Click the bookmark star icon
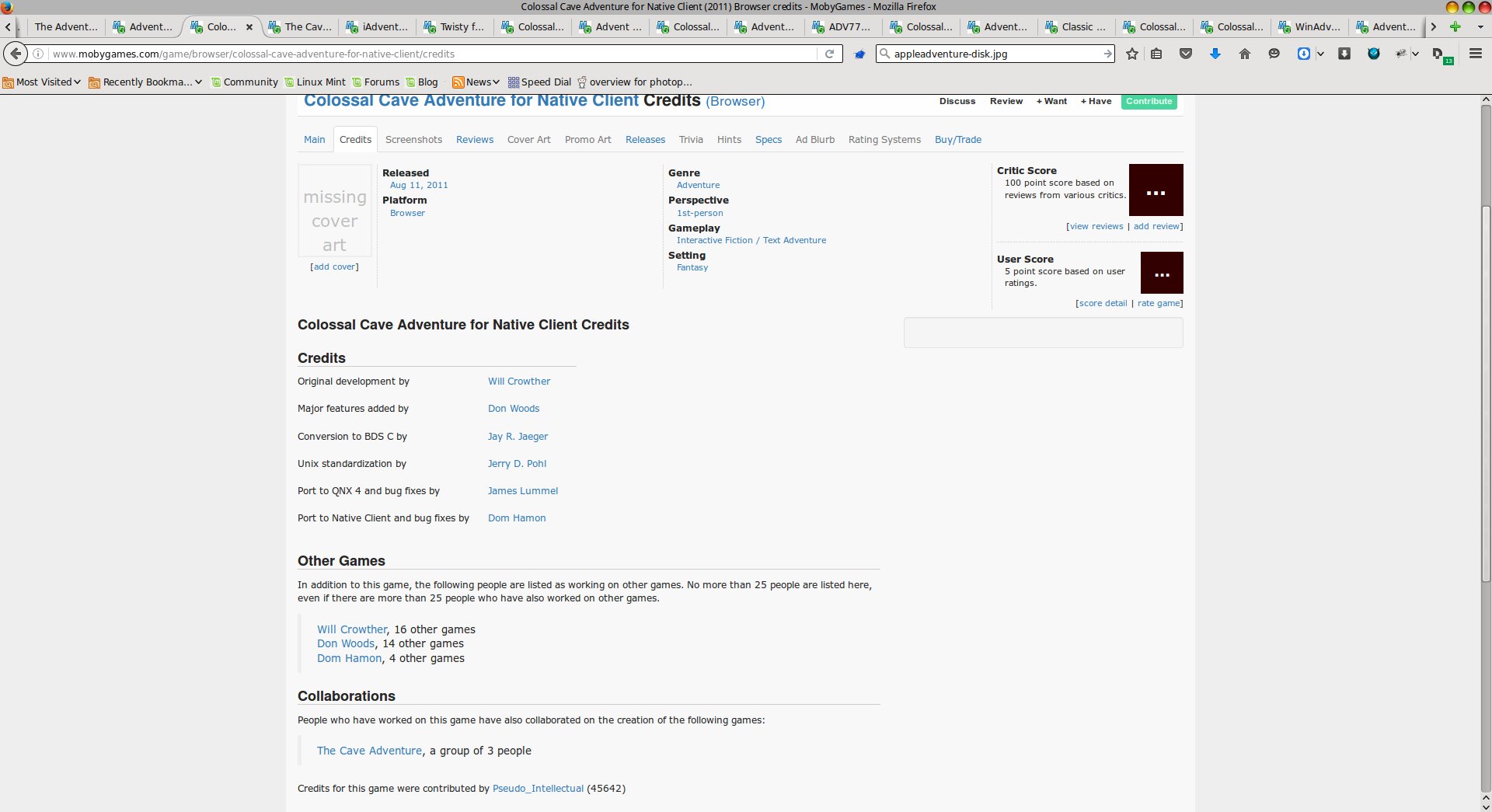 click(1132, 54)
